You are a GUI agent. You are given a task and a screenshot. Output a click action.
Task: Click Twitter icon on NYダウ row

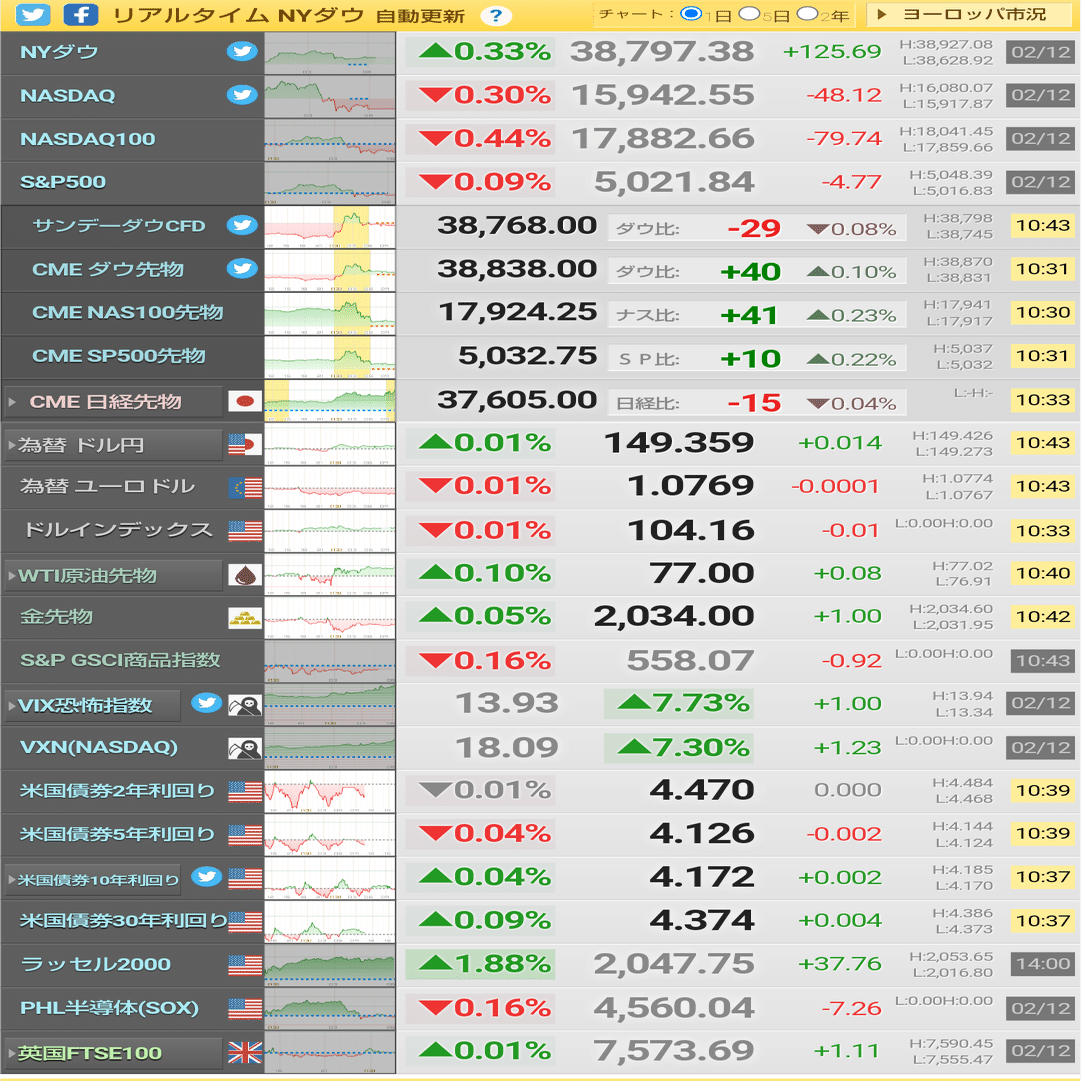point(242,52)
